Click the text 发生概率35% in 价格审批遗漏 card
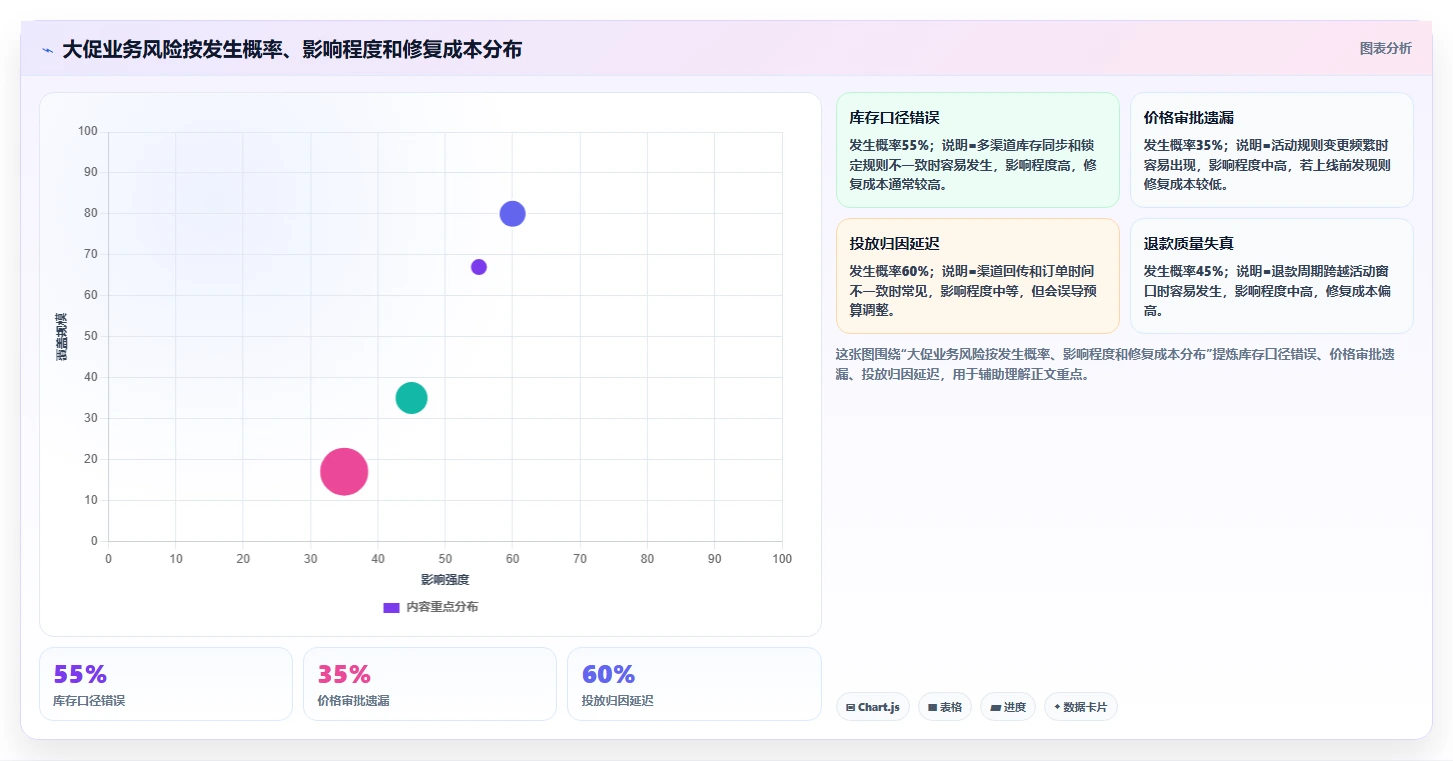 pyautogui.click(x=1184, y=145)
